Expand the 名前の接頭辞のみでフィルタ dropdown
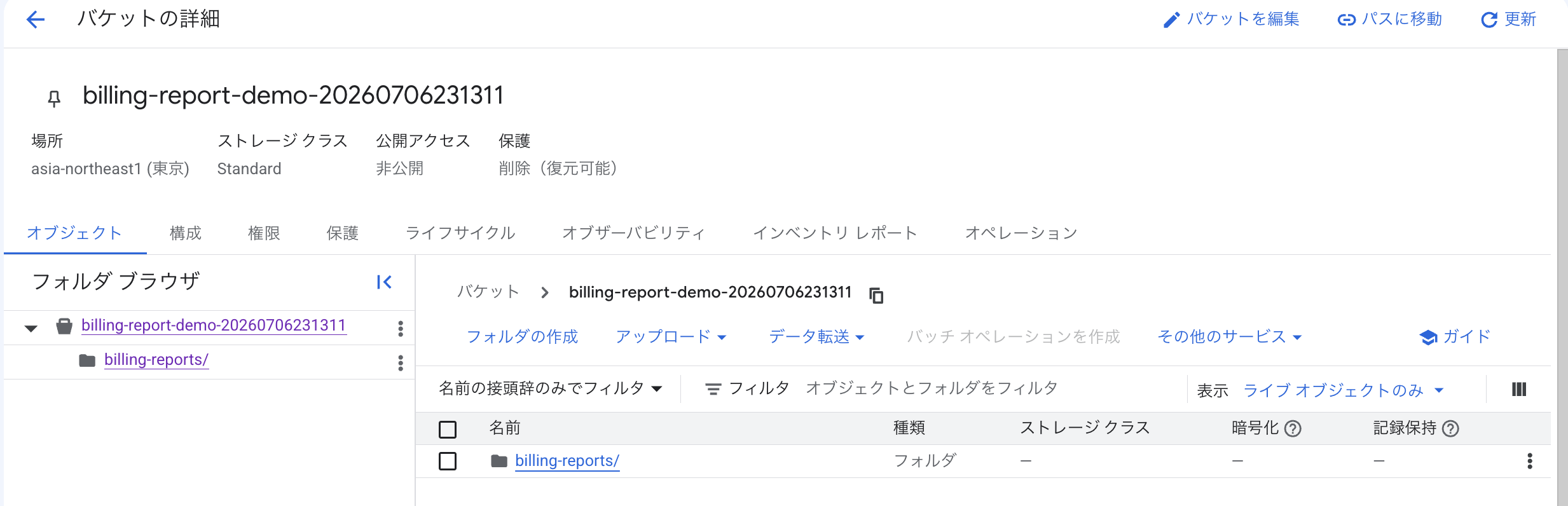This screenshot has height=506, width=1568. coord(551,388)
